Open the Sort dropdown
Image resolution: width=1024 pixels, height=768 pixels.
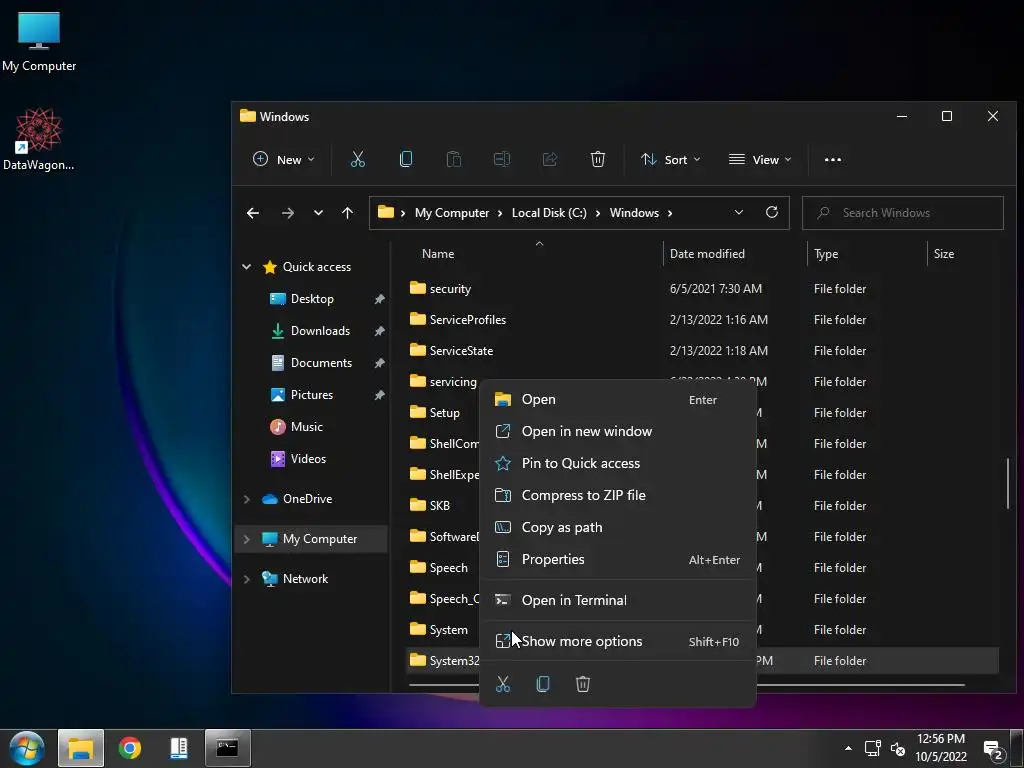tap(671, 159)
